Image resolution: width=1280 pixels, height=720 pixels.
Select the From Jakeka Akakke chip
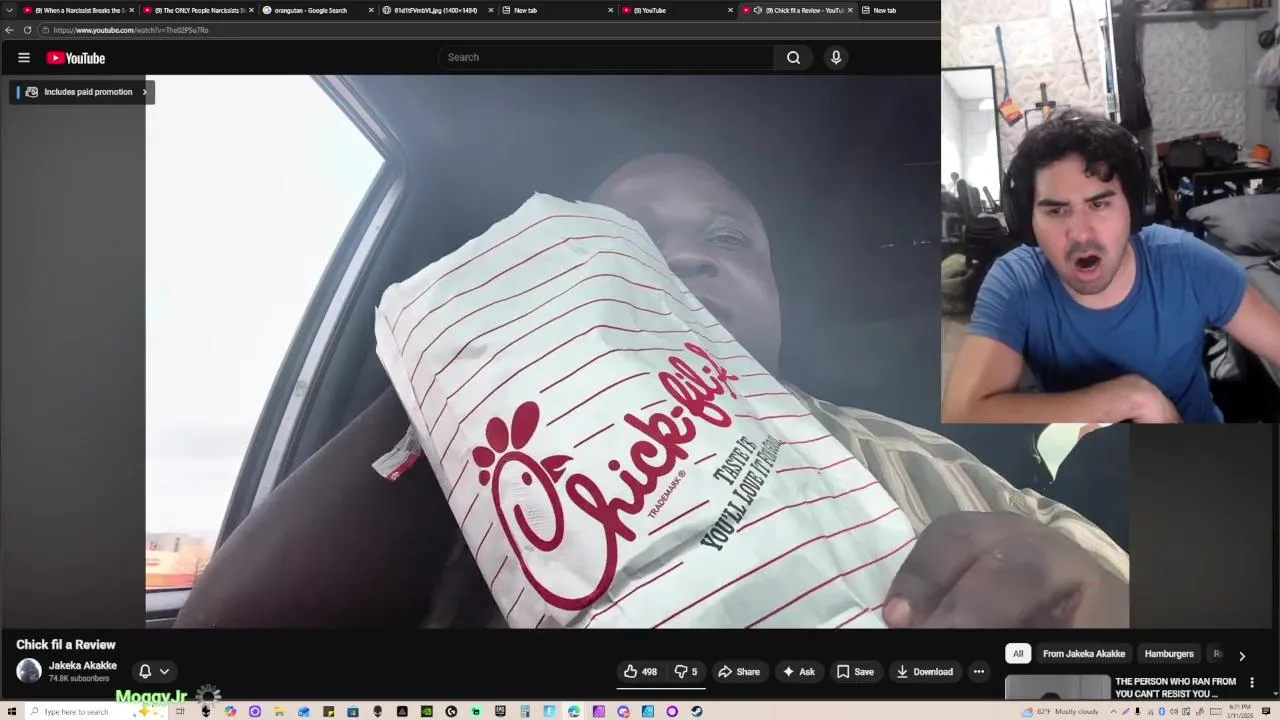1084,654
